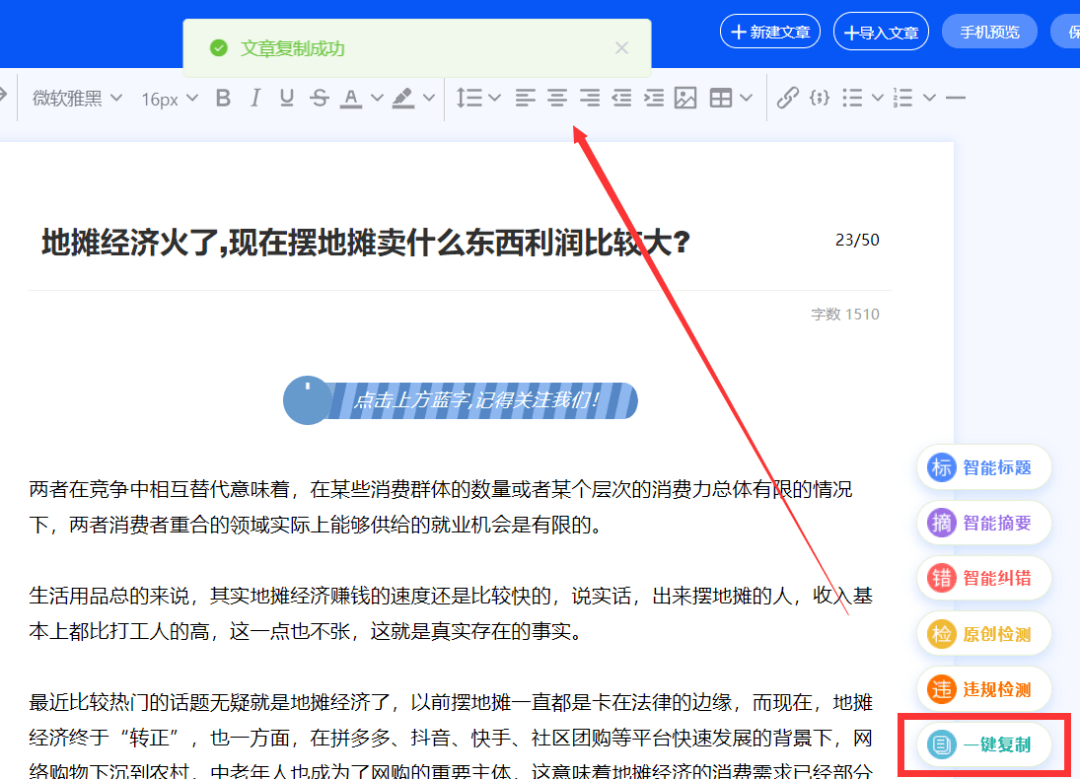
Task: Click the 字数 1510 word count
Action: (845, 314)
